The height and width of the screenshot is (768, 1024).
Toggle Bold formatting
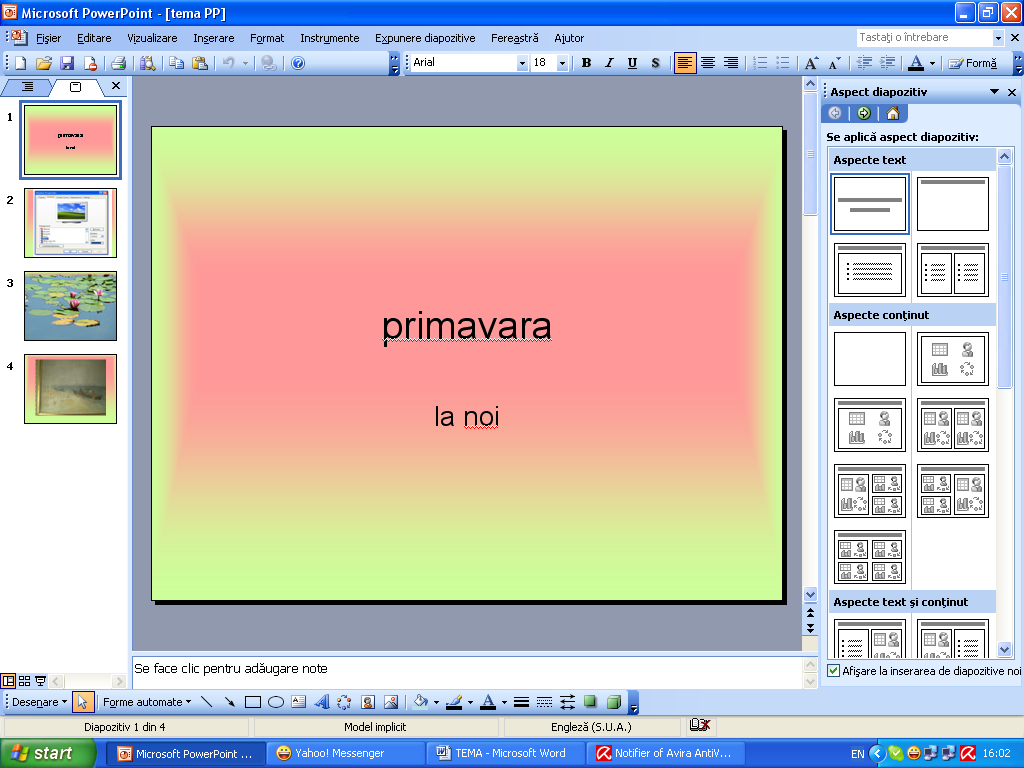point(586,63)
